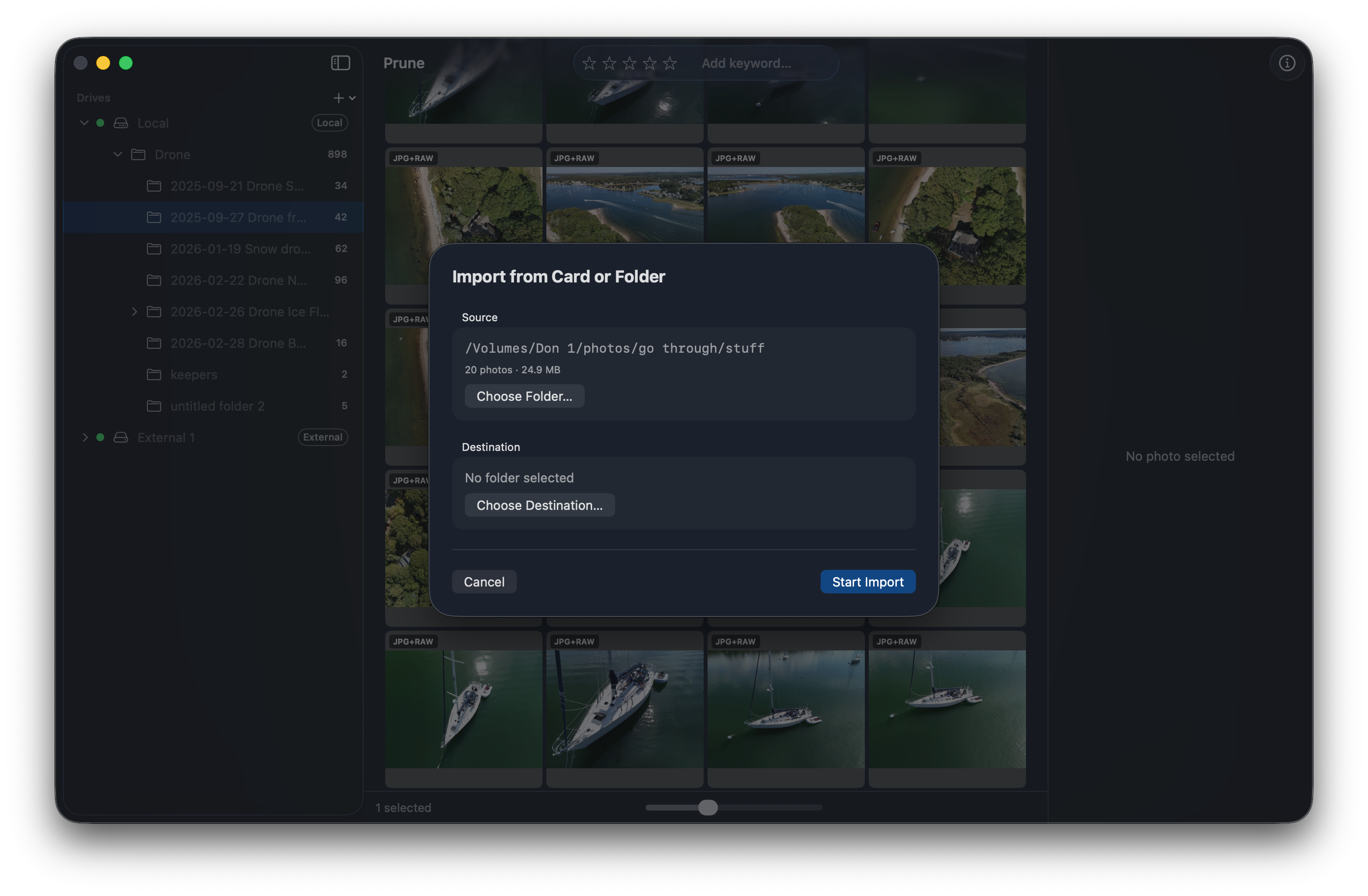This screenshot has height=896, width=1368.
Task: Collapse the Drone folder
Action: pyautogui.click(x=118, y=154)
